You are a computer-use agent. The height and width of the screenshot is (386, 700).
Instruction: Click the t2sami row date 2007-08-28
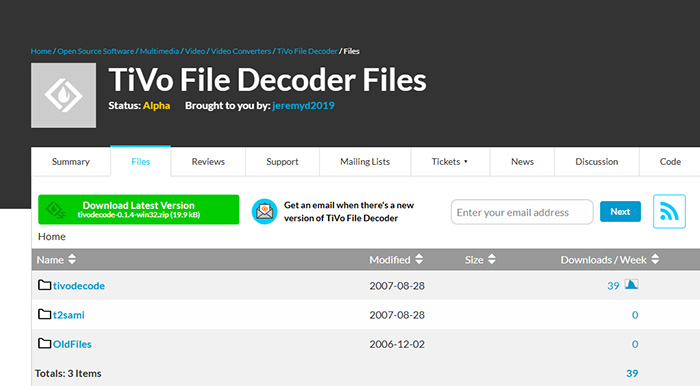point(397,315)
